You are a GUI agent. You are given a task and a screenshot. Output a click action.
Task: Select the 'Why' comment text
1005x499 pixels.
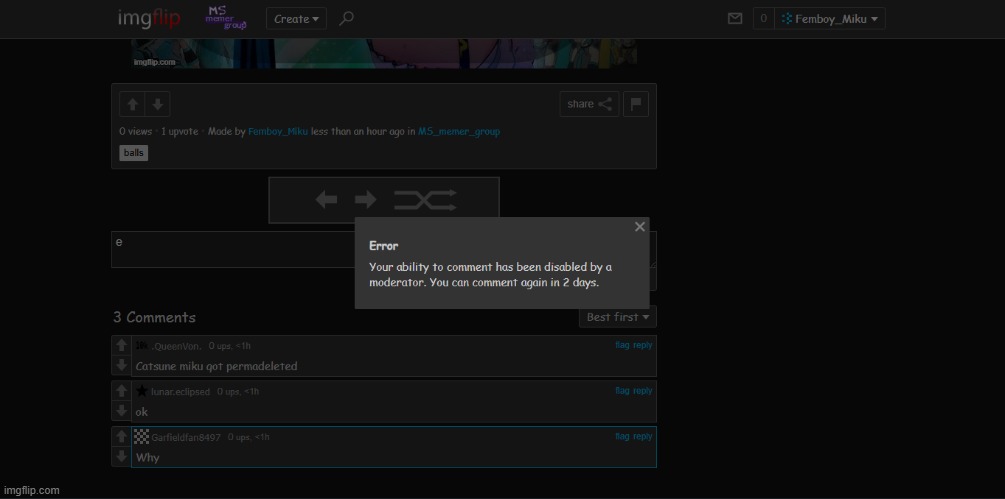[x=147, y=457]
